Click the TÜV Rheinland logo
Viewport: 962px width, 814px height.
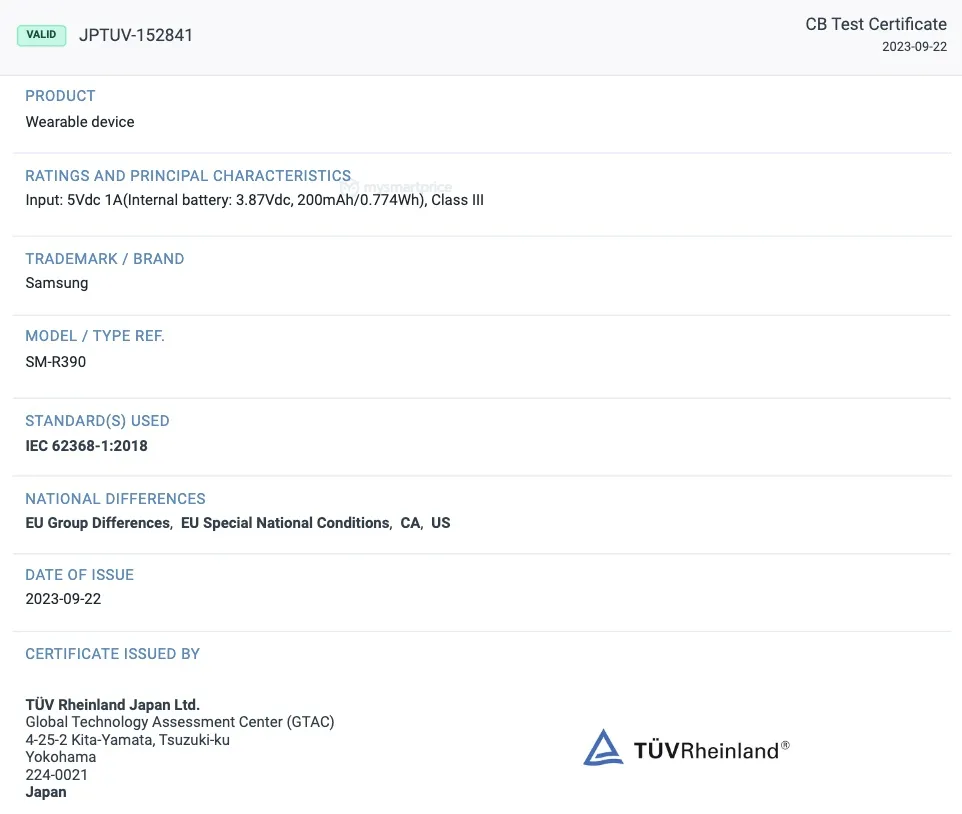(x=686, y=749)
